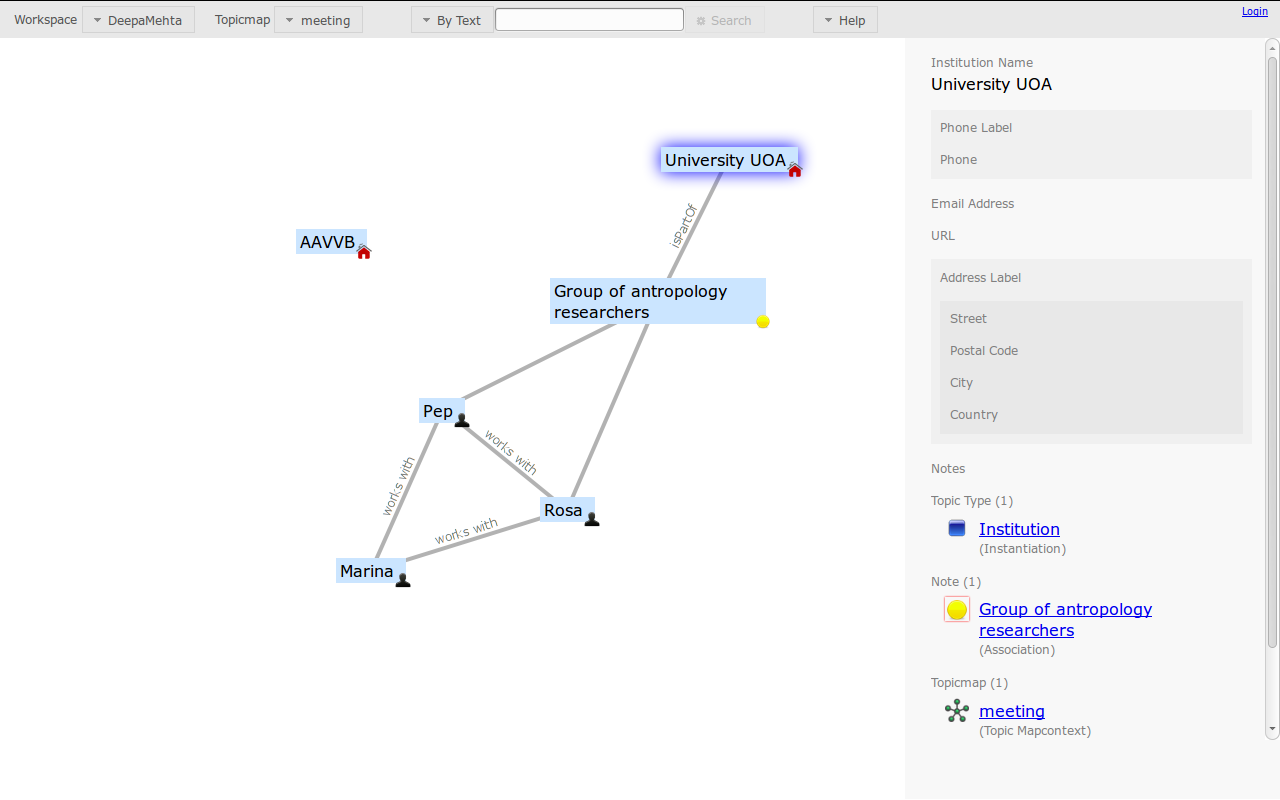Click the Country field name
The height and width of the screenshot is (800, 1280).
coord(974,415)
